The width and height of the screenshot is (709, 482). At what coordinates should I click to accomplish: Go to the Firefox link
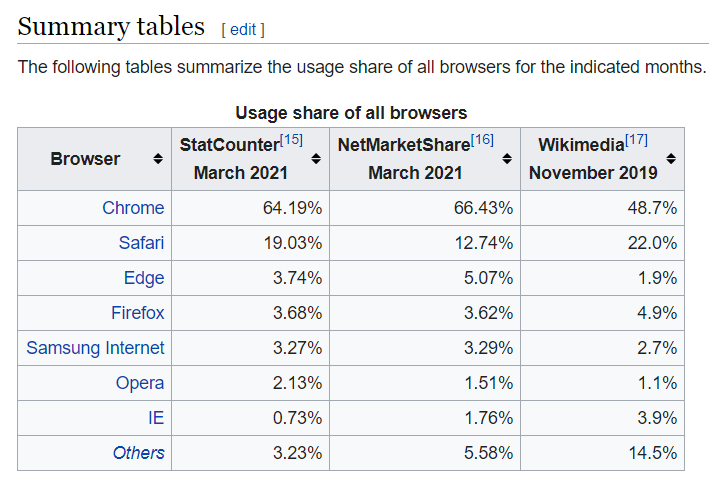tap(138, 313)
